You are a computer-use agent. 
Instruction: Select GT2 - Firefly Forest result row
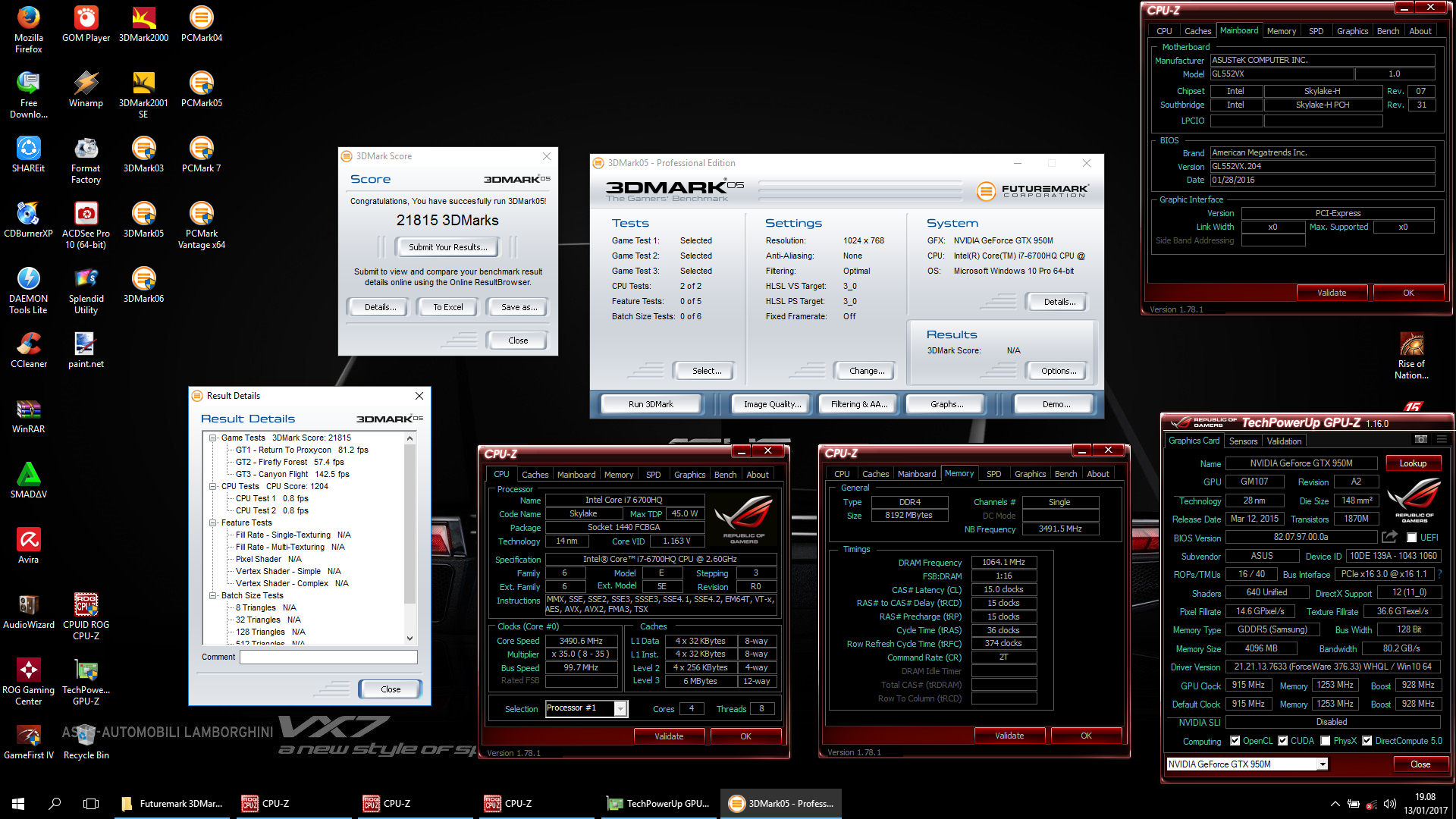coord(290,462)
